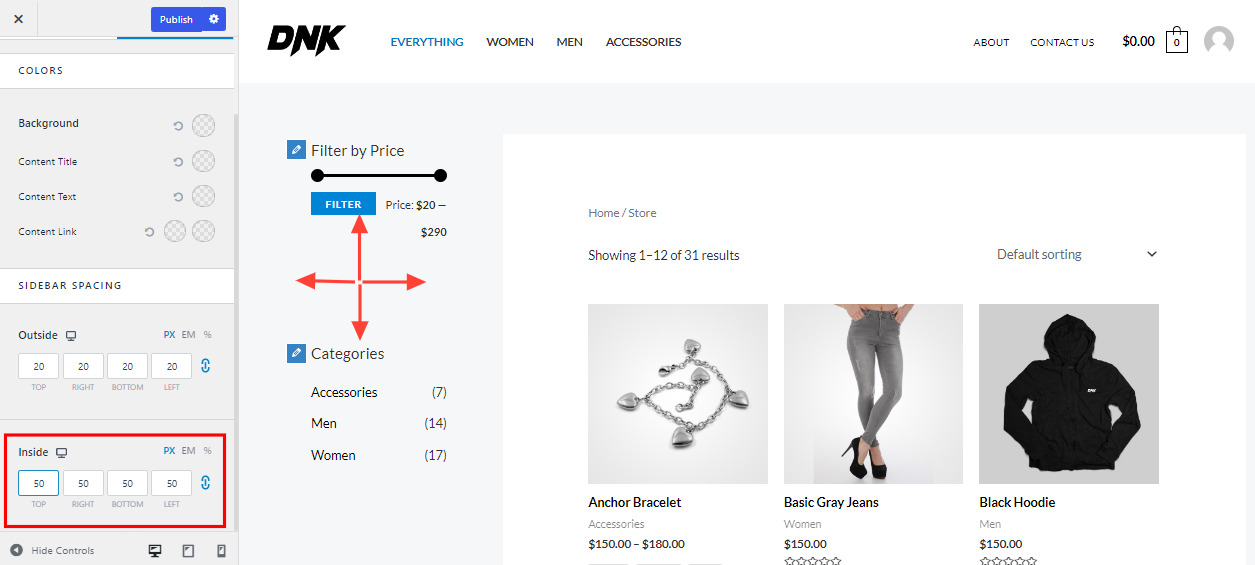Go to ACCESSORIES menu page
Viewport: 1255px width, 565px height.
tap(643, 42)
